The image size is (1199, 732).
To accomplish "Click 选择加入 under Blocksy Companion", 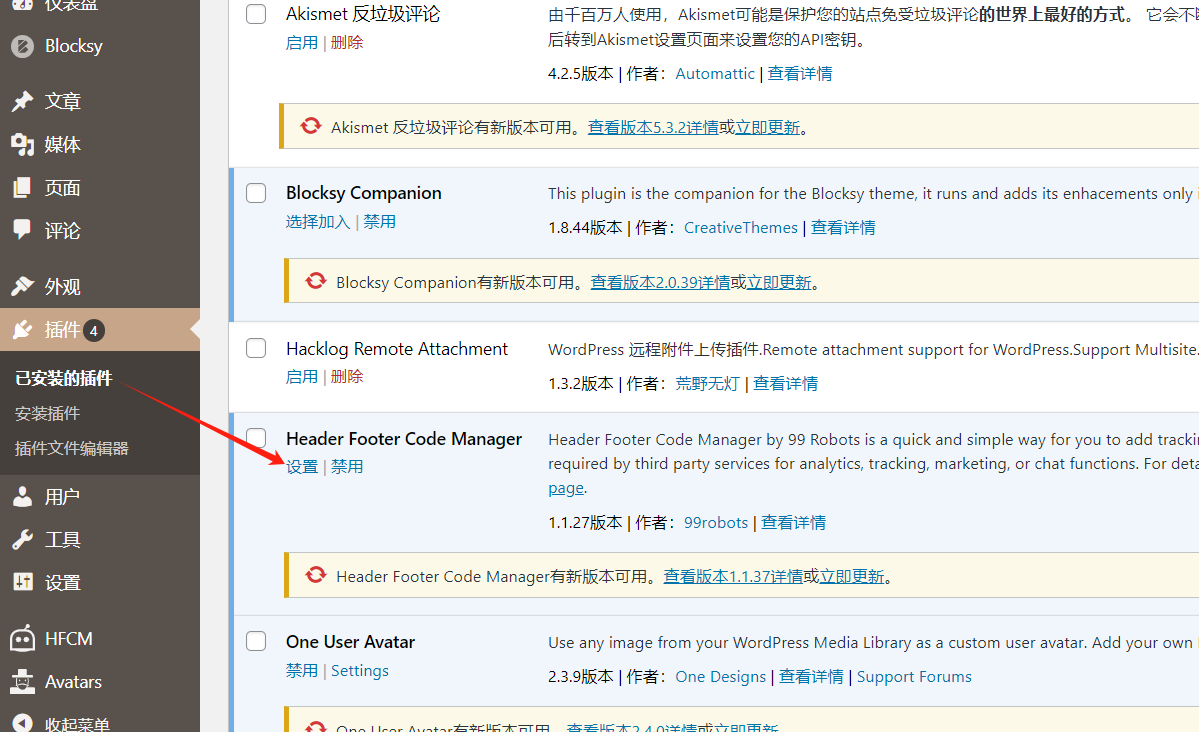I will tap(318, 222).
